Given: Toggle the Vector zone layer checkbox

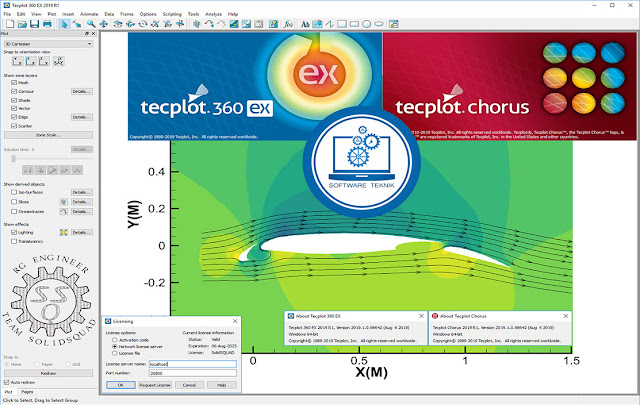Looking at the screenshot, I should 14,108.
